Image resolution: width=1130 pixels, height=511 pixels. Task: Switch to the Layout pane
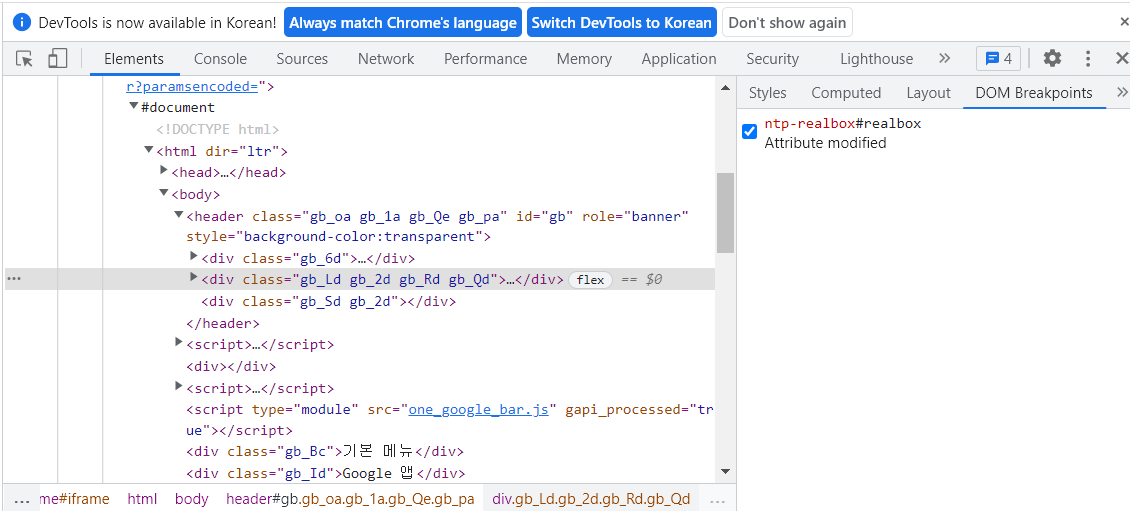(928, 93)
